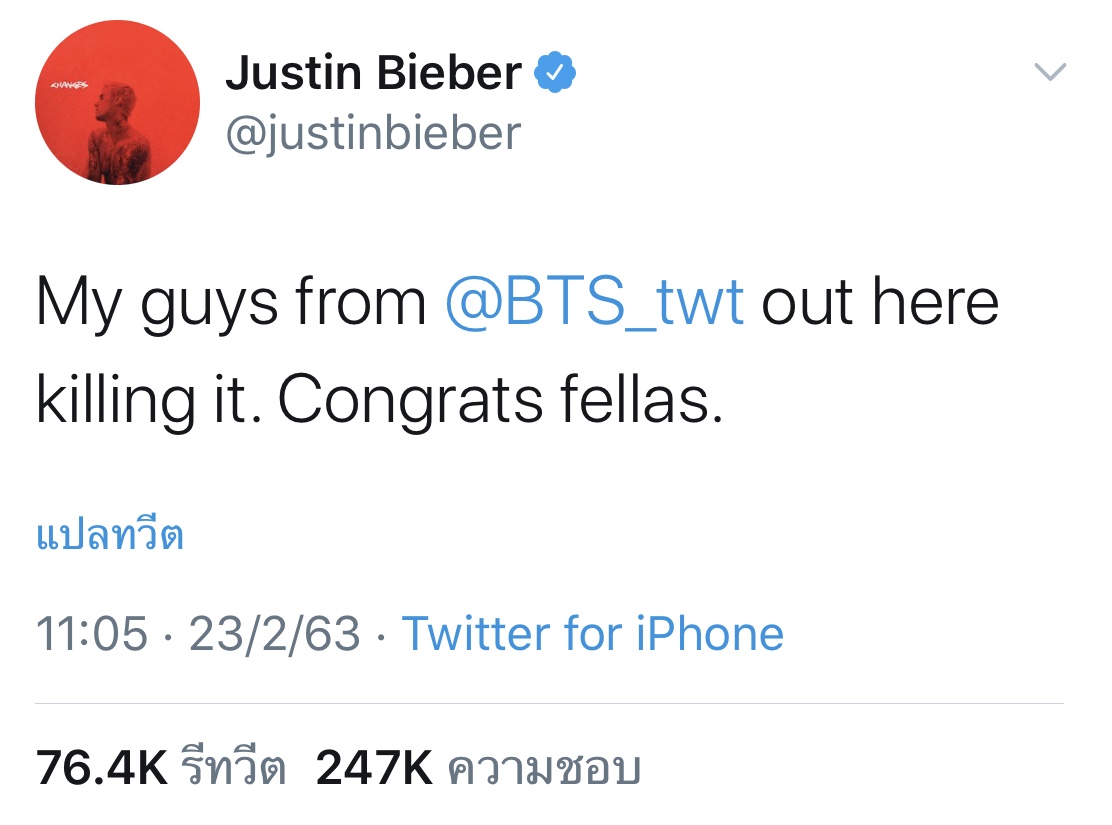Image resolution: width=1112 pixels, height=825 pixels.
Task: Open Justin Bieber's red profile avatar
Action: coord(117,103)
